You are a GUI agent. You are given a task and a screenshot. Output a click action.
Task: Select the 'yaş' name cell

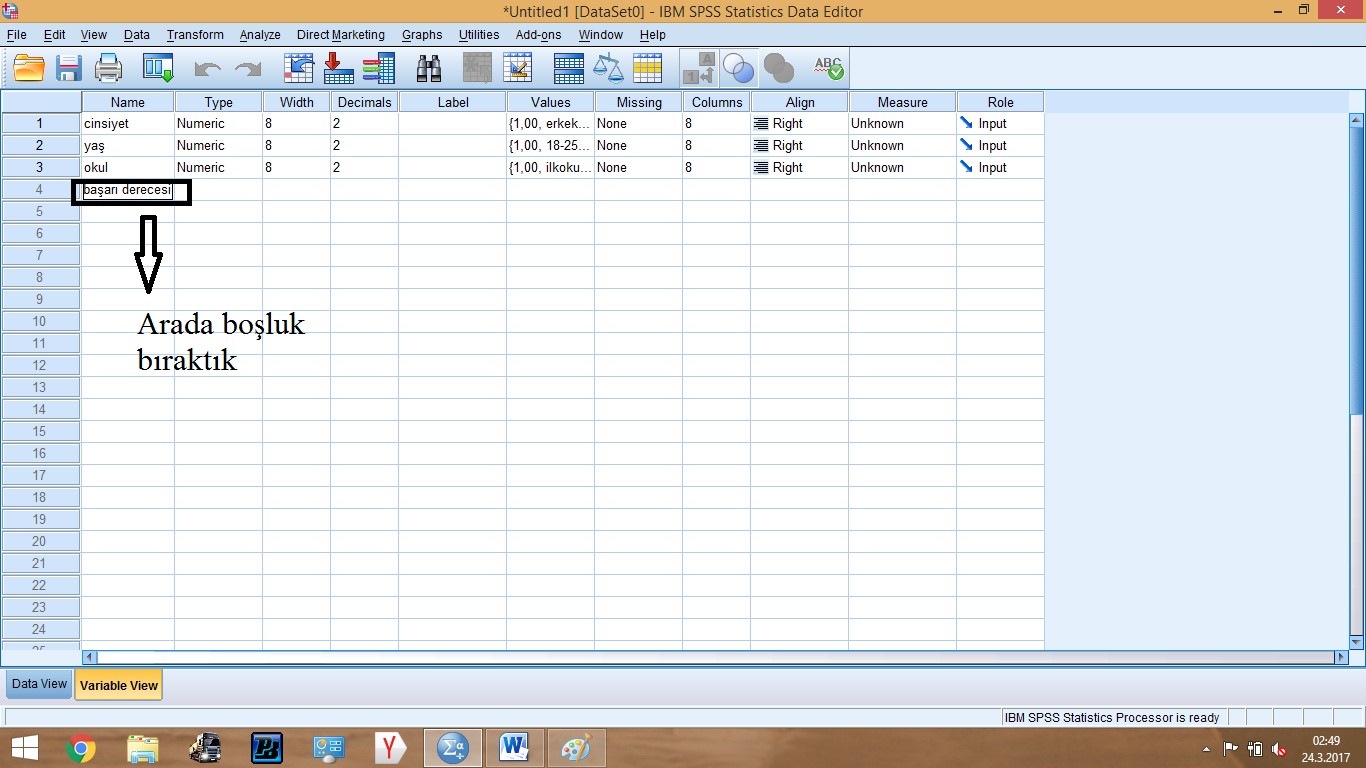pos(128,146)
